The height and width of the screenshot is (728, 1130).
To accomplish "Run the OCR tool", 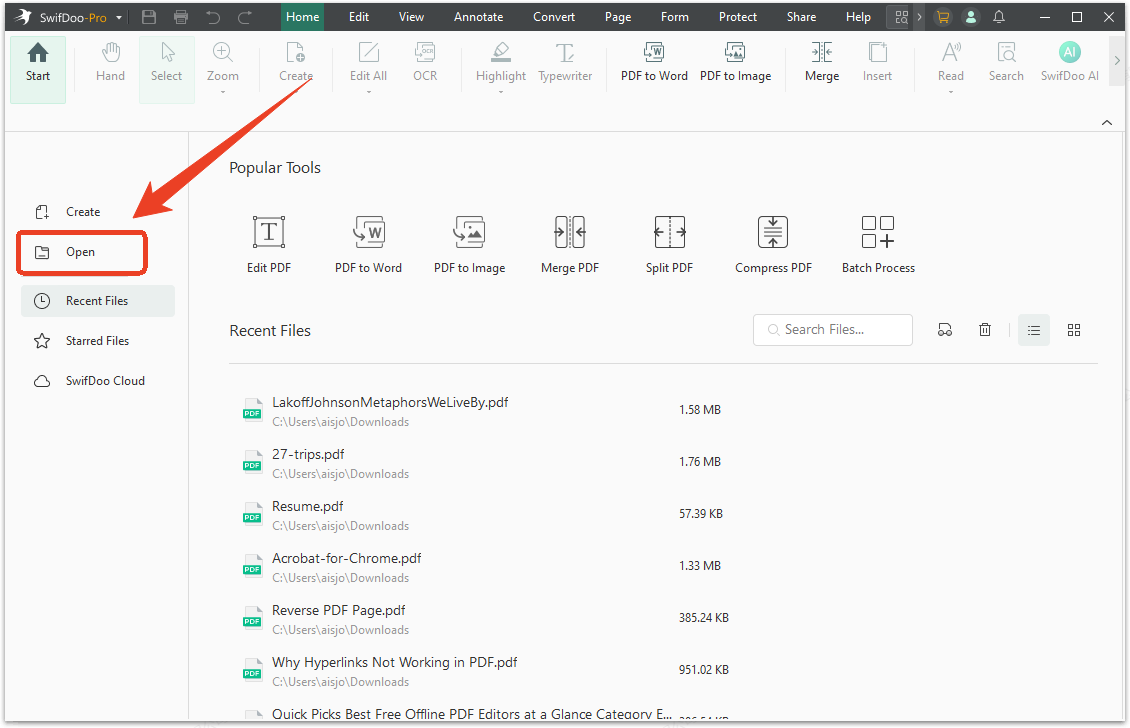I will coord(425,62).
